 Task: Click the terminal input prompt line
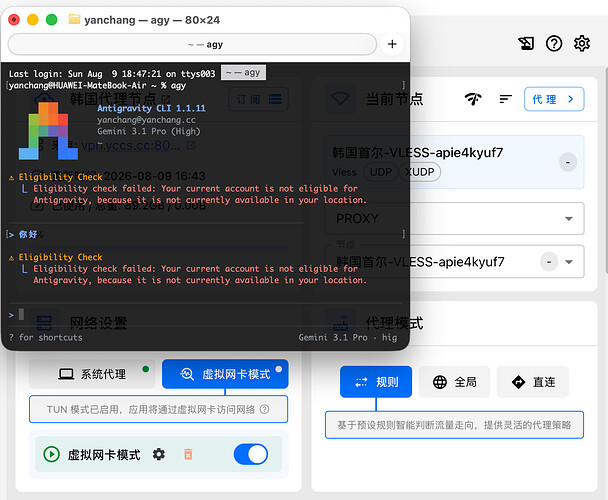206,315
